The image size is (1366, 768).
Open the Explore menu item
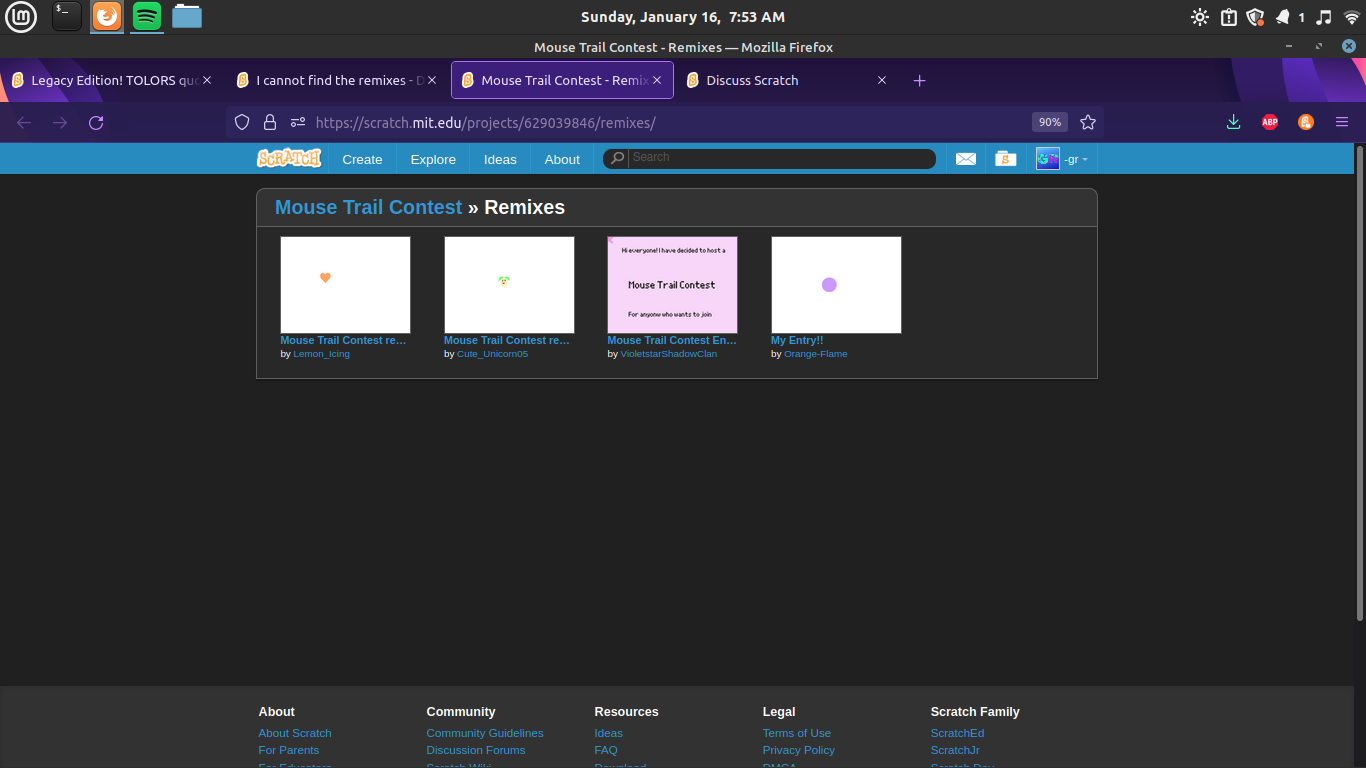point(433,159)
